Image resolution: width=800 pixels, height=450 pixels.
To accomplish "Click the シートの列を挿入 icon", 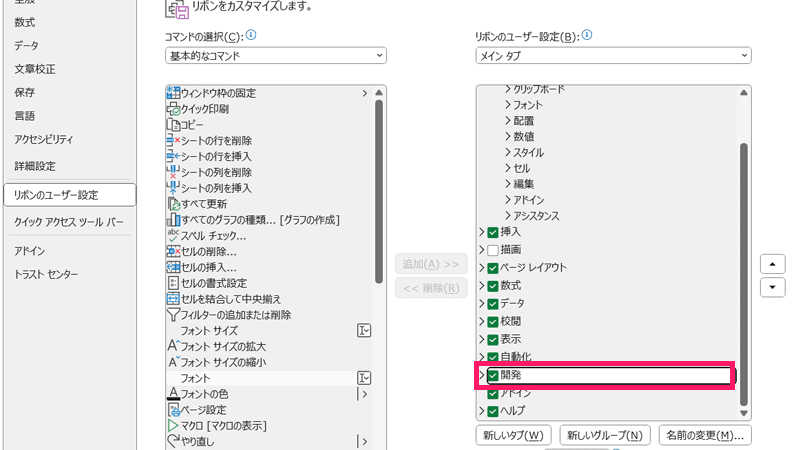I will [173, 188].
